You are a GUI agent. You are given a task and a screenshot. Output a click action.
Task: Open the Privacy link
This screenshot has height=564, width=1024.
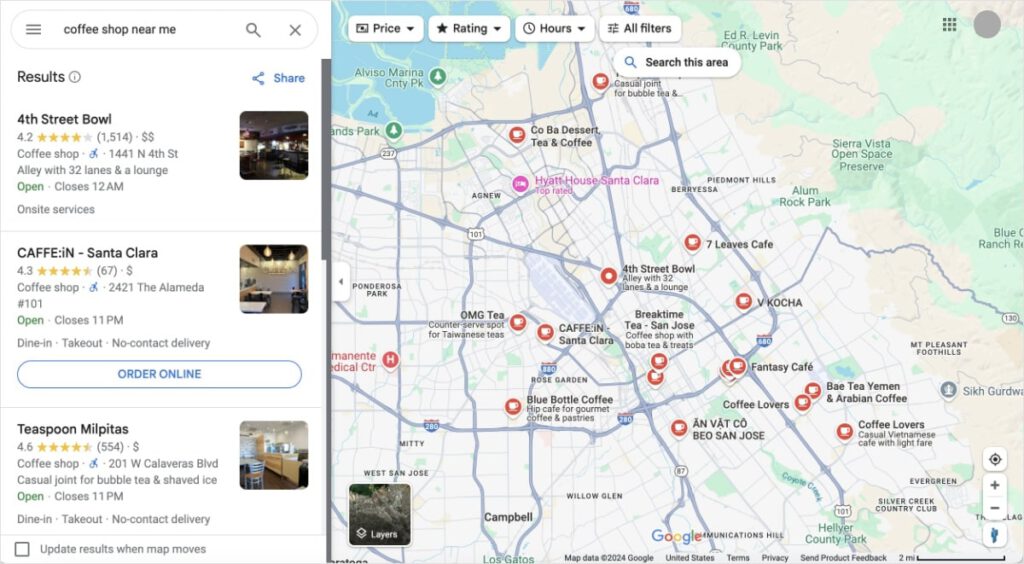coord(775,557)
